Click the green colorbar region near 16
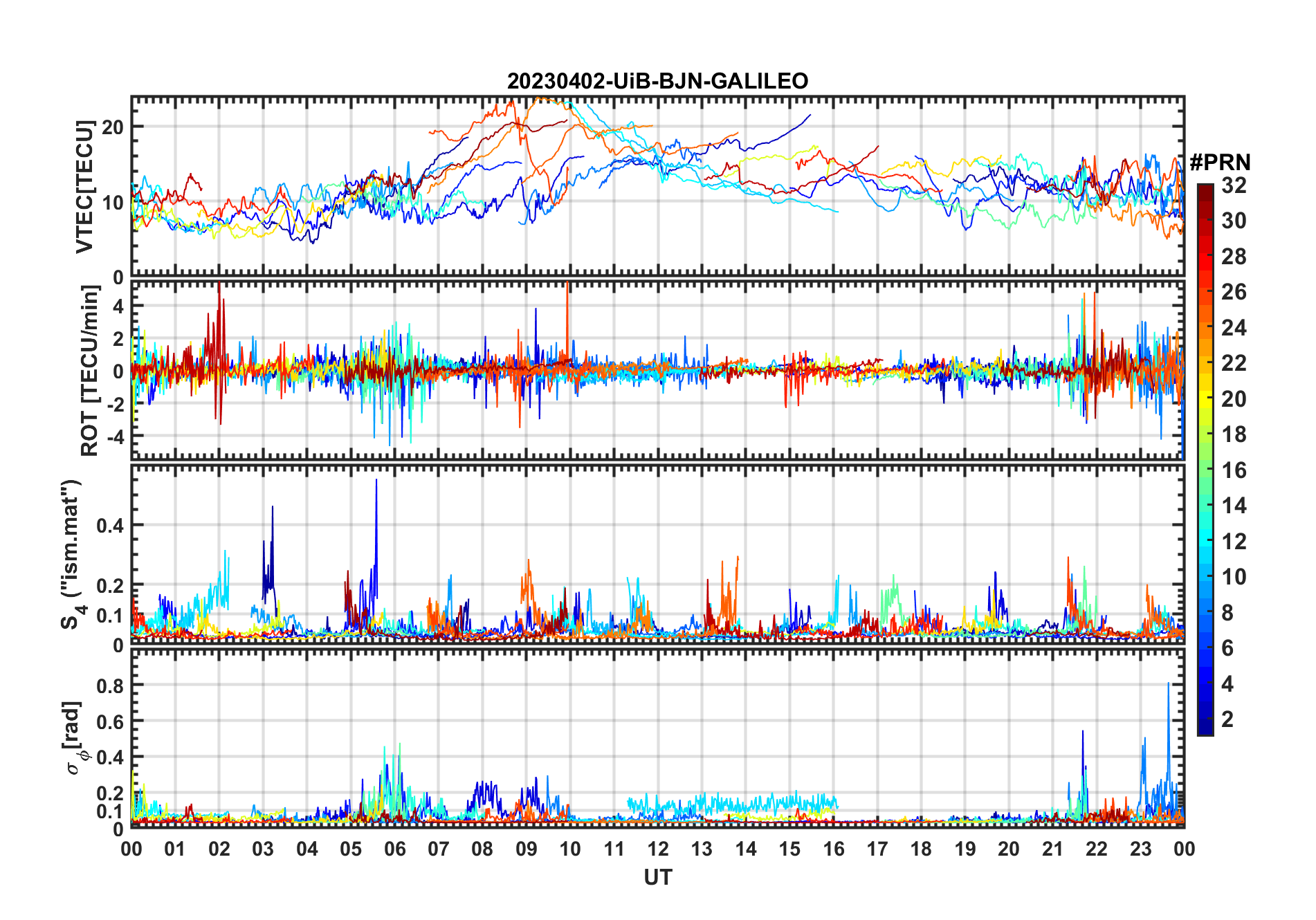This screenshot has height=920, width=1316. coord(1205,470)
